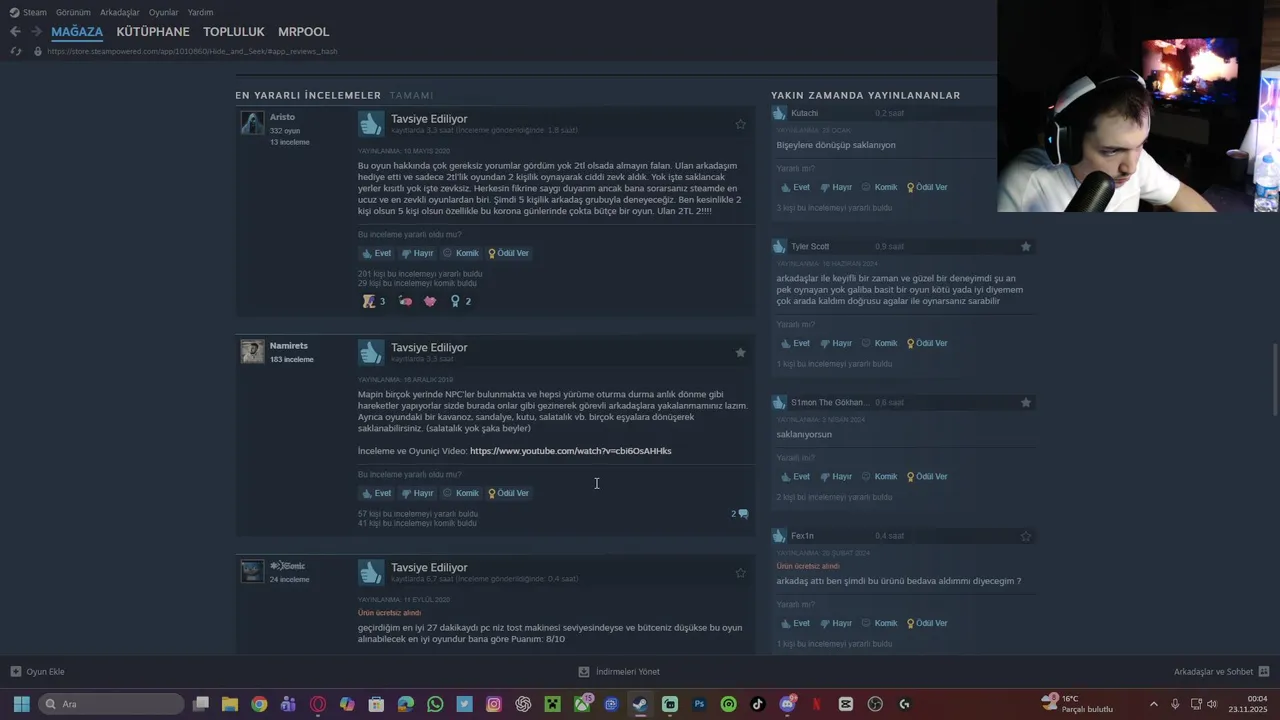Click the store URL address field
1280x720 pixels.
coord(192,51)
